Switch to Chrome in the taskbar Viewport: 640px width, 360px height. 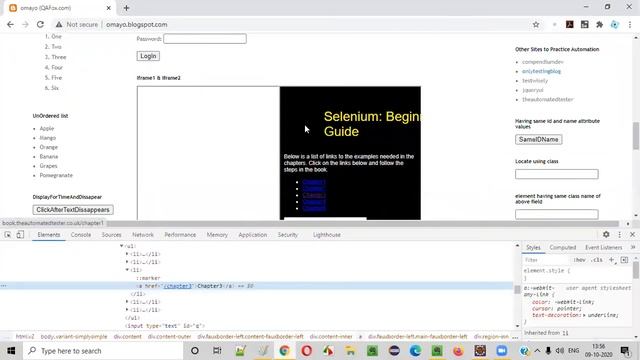[284, 351]
